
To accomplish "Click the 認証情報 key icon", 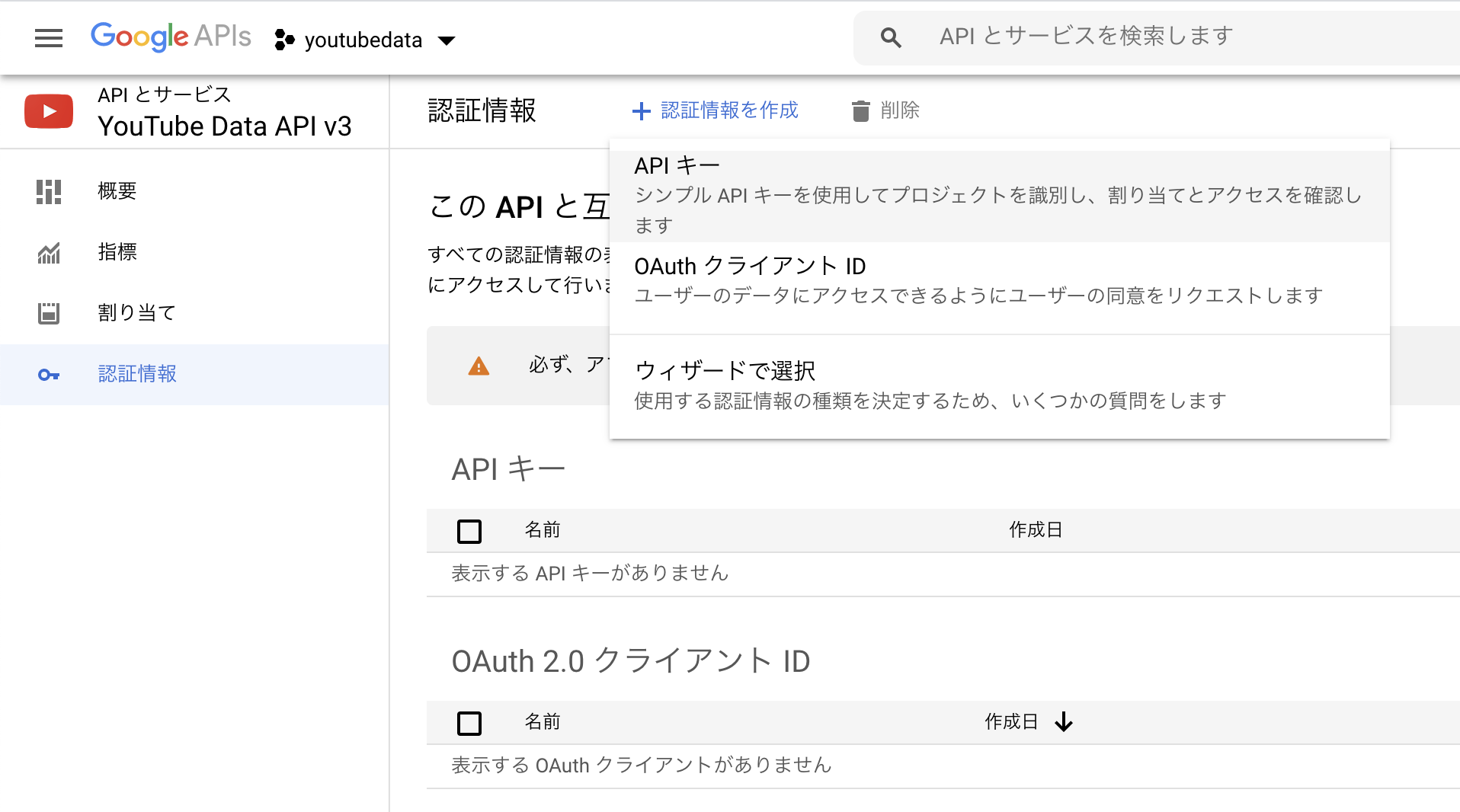I will 49,375.
